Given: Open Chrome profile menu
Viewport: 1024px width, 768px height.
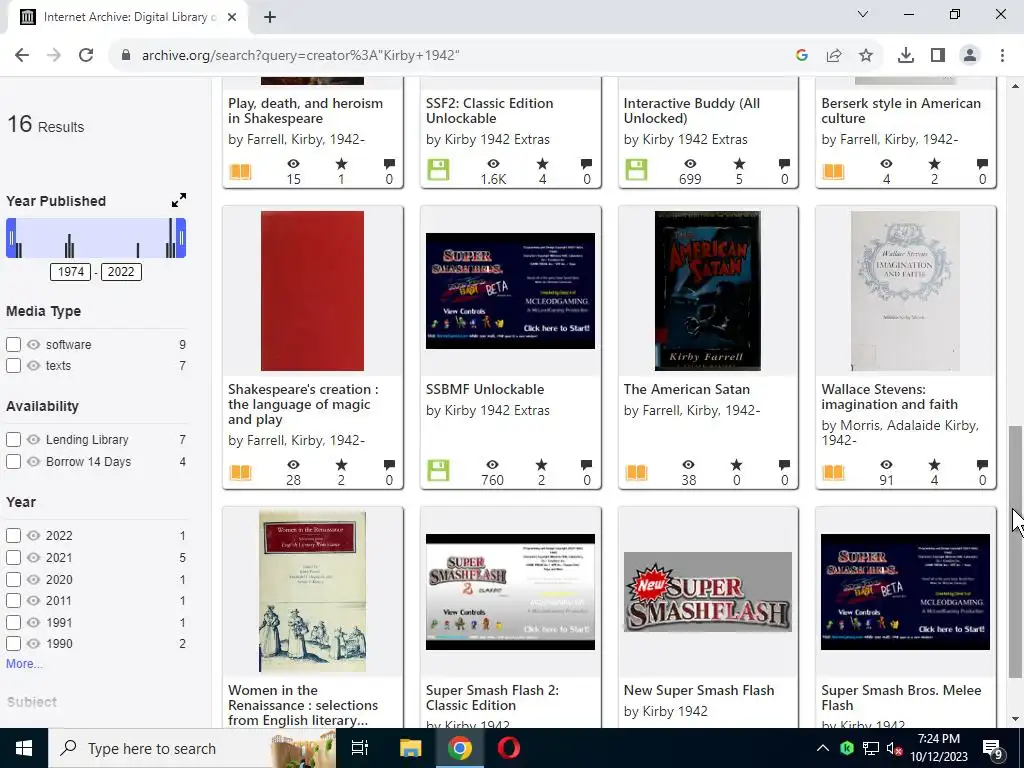Looking at the screenshot, I should [x=970, y=56].
